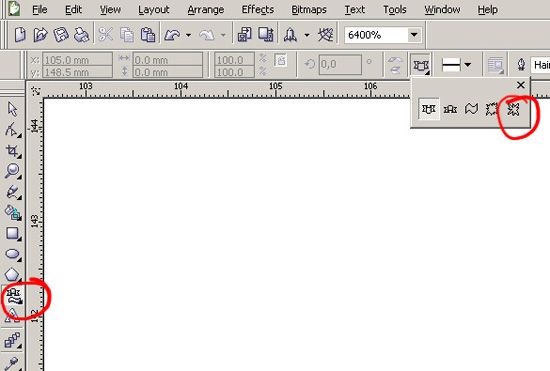Open the Help menu

click(x=487, y=10)
